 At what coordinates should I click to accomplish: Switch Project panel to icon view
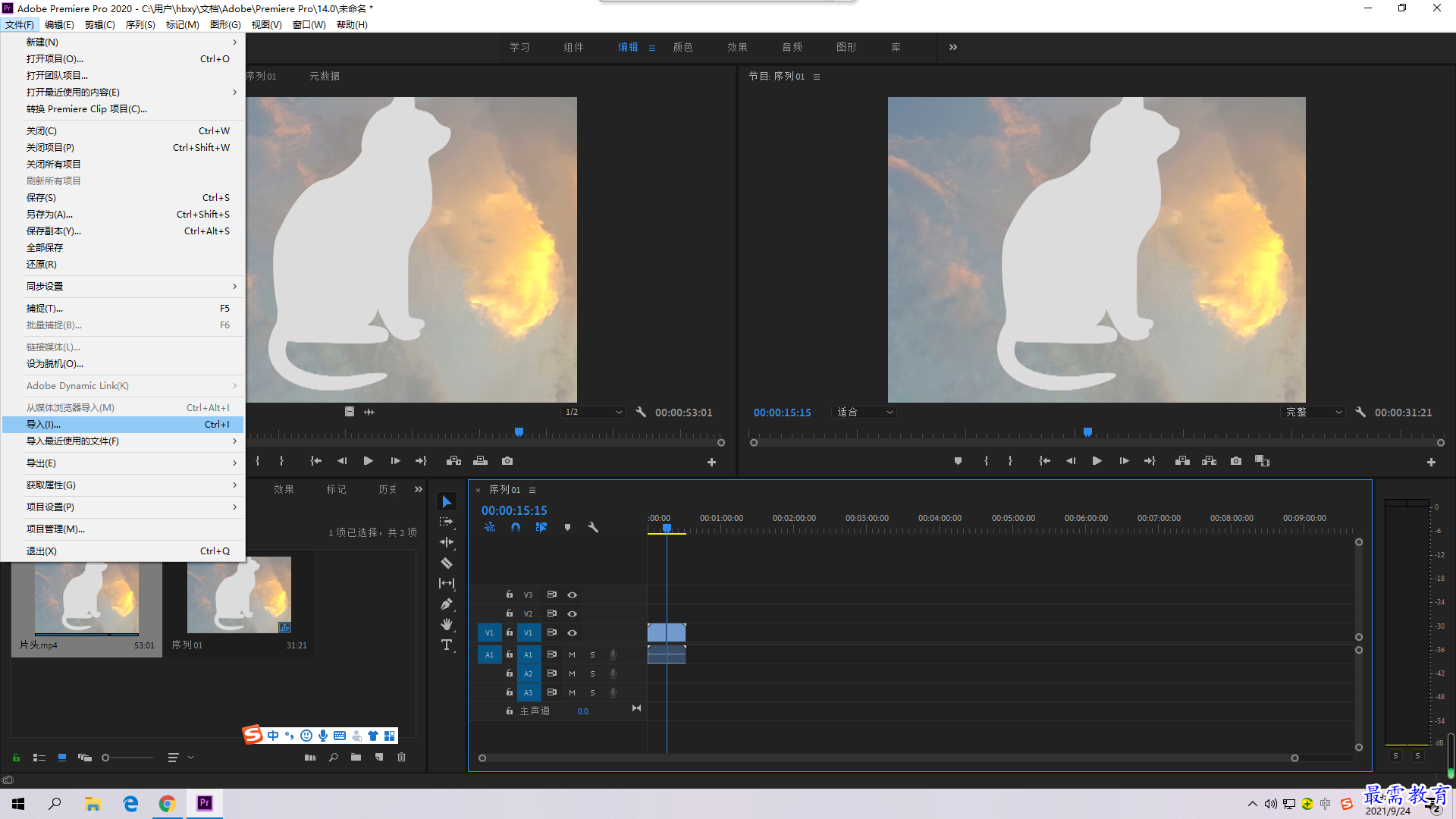(x=62, y=757)
